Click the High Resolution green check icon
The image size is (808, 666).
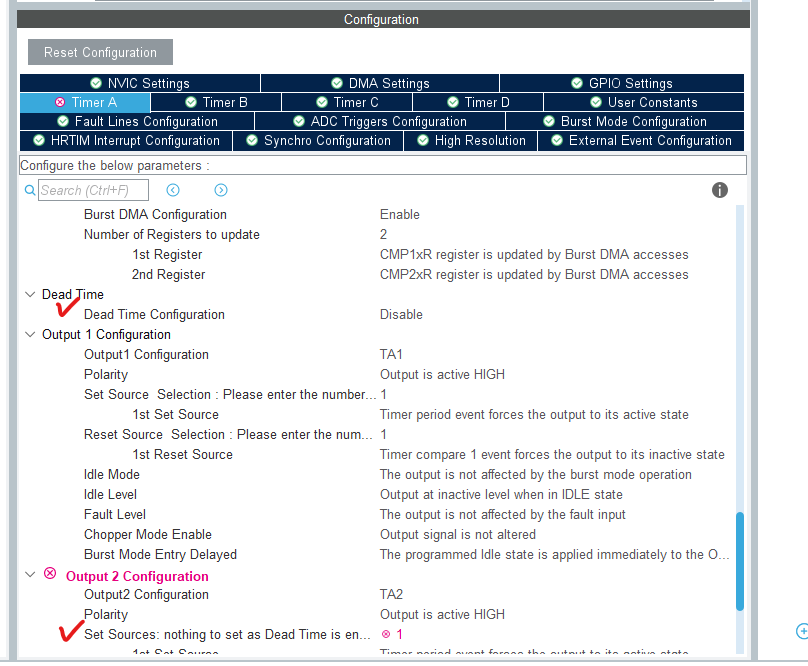(x=423, y=140)
